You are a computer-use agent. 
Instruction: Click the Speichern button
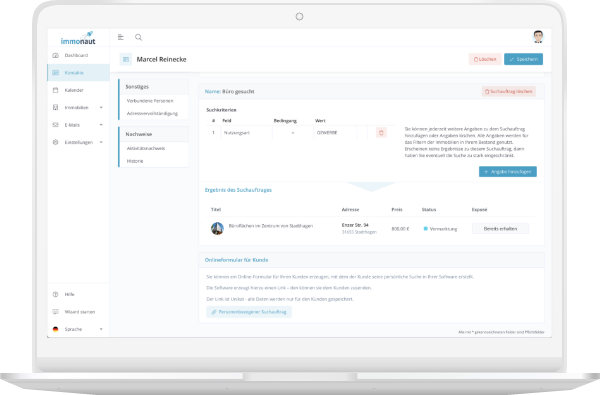click(x=523, y=59)
